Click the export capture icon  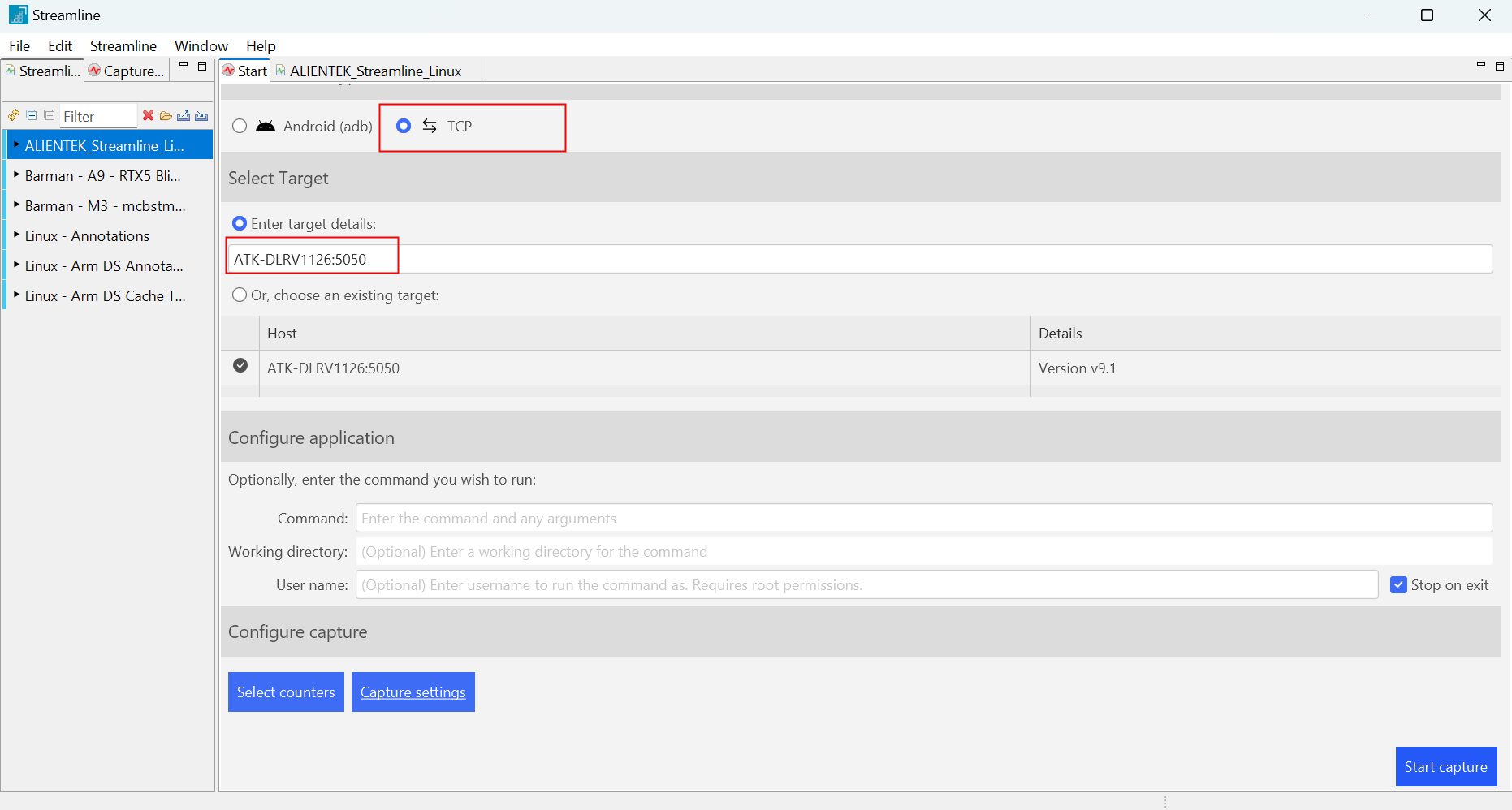(x=184, y=115)
